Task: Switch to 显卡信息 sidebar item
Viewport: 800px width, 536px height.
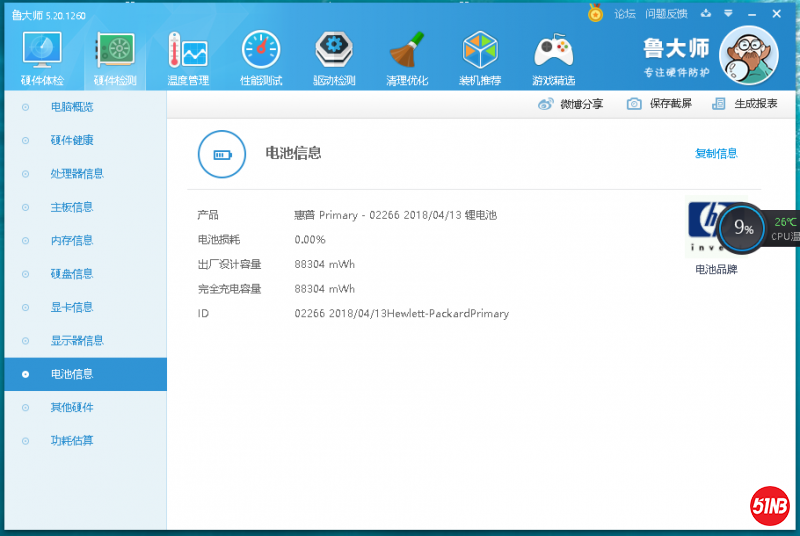Action: [x=72, y=307]
